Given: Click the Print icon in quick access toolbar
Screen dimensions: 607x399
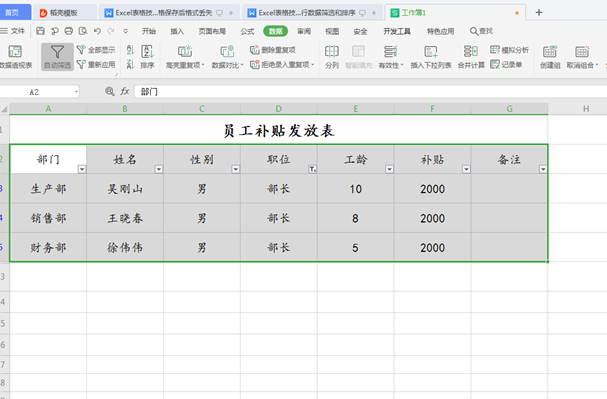Looking at the screenshot, I should (x=69, y=31).
